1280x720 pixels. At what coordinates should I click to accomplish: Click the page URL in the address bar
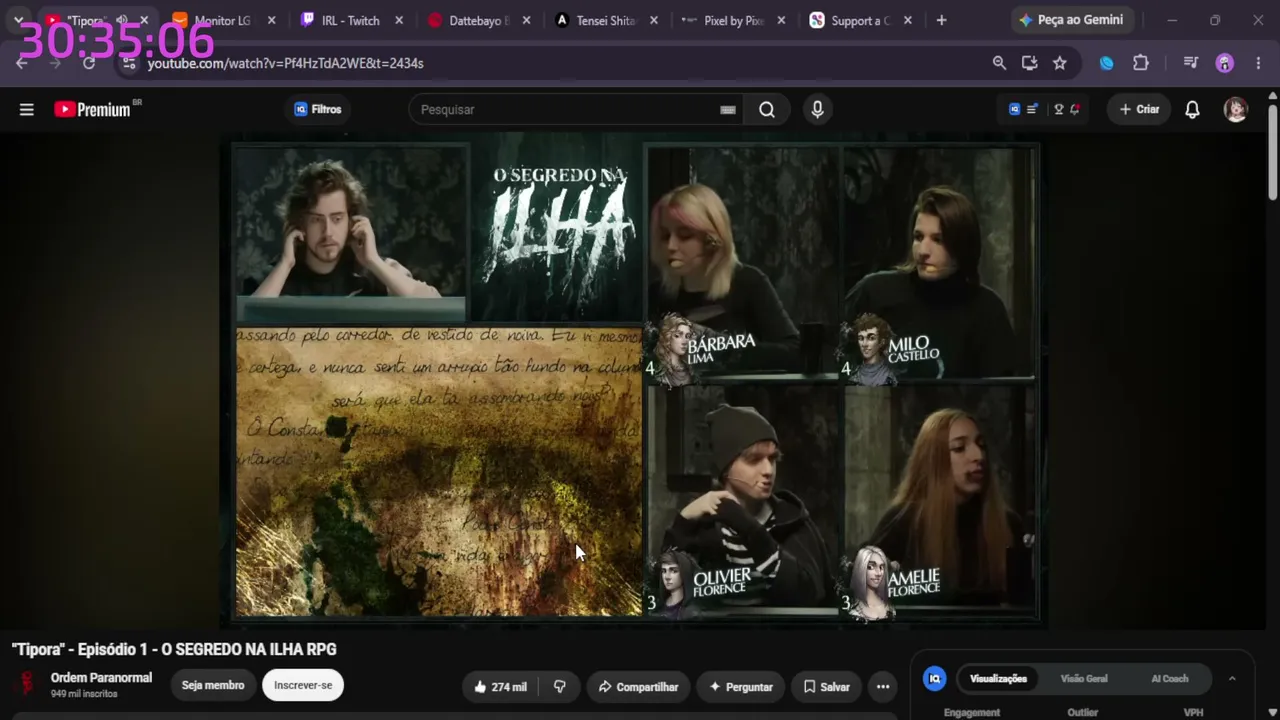[286, 63]
